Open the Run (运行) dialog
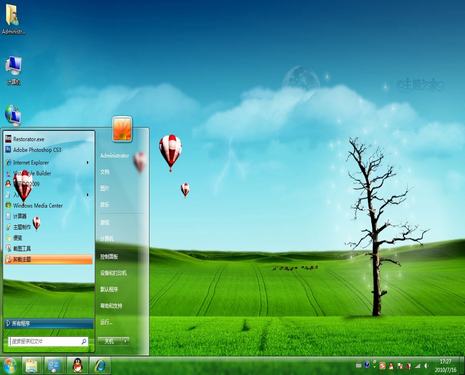The image size is (465, 375). 106,322
